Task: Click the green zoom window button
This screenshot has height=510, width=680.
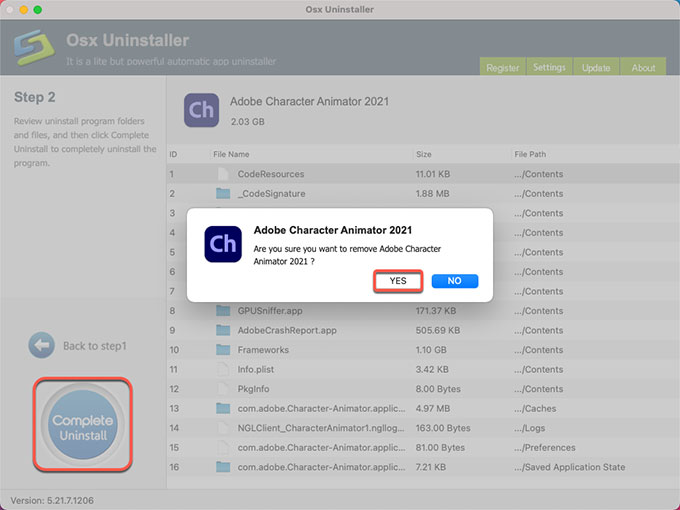Action: tap(38, 10)
